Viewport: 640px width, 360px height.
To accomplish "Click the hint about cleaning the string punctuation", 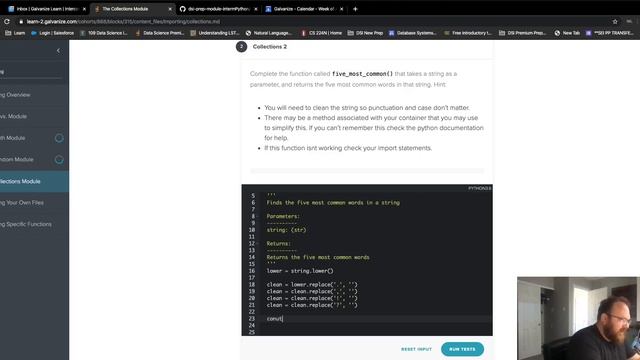I will [367, 108].
